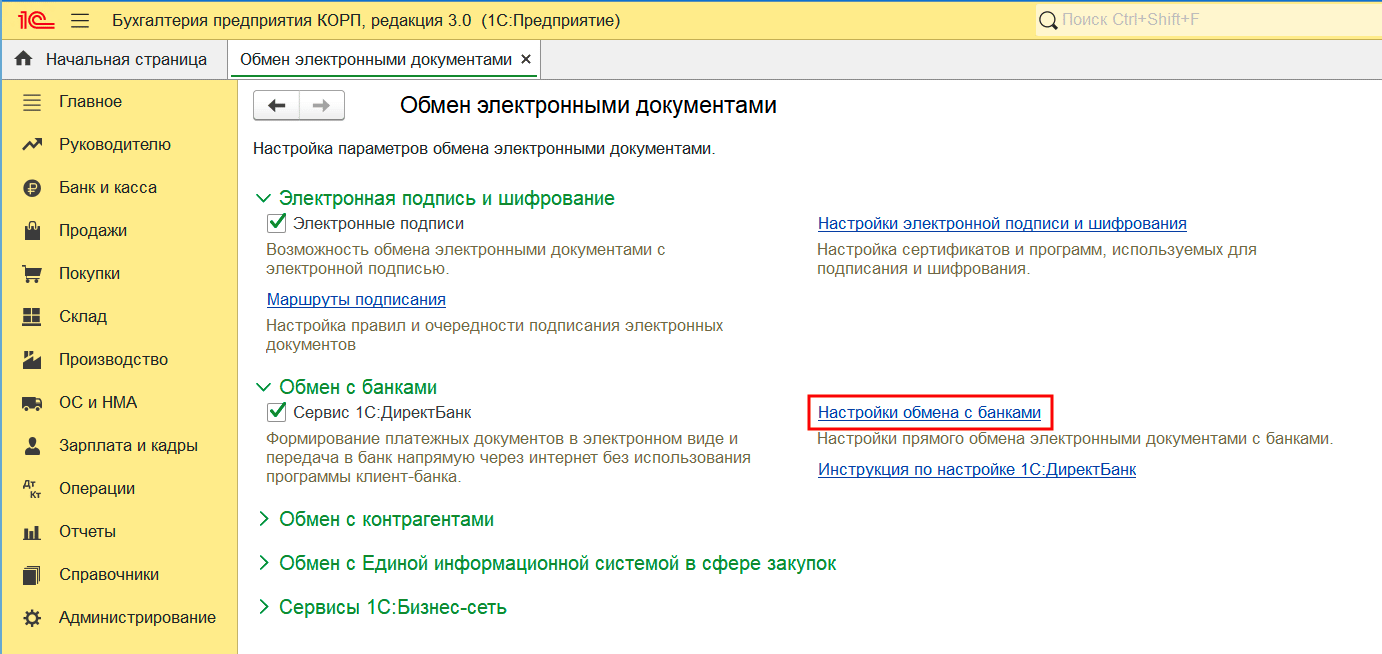
Task: Open the Маршруты подписания link
Action: (356, 299)
